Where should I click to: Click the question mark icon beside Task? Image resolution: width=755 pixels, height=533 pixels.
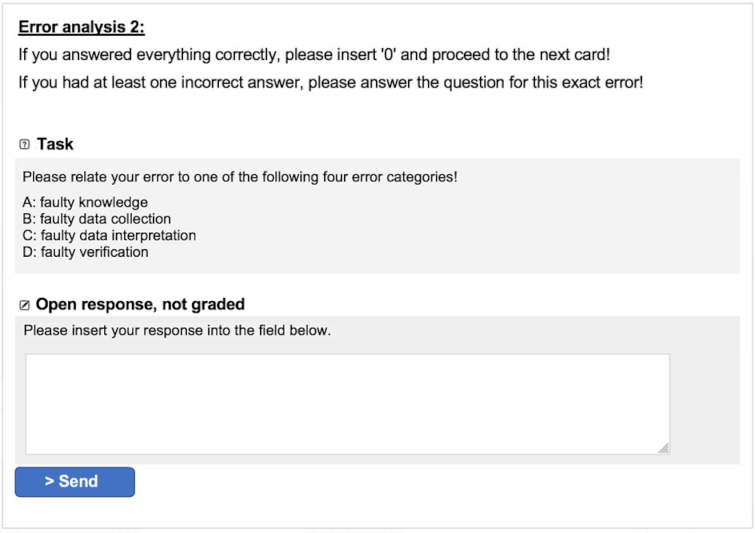(25, 145)
